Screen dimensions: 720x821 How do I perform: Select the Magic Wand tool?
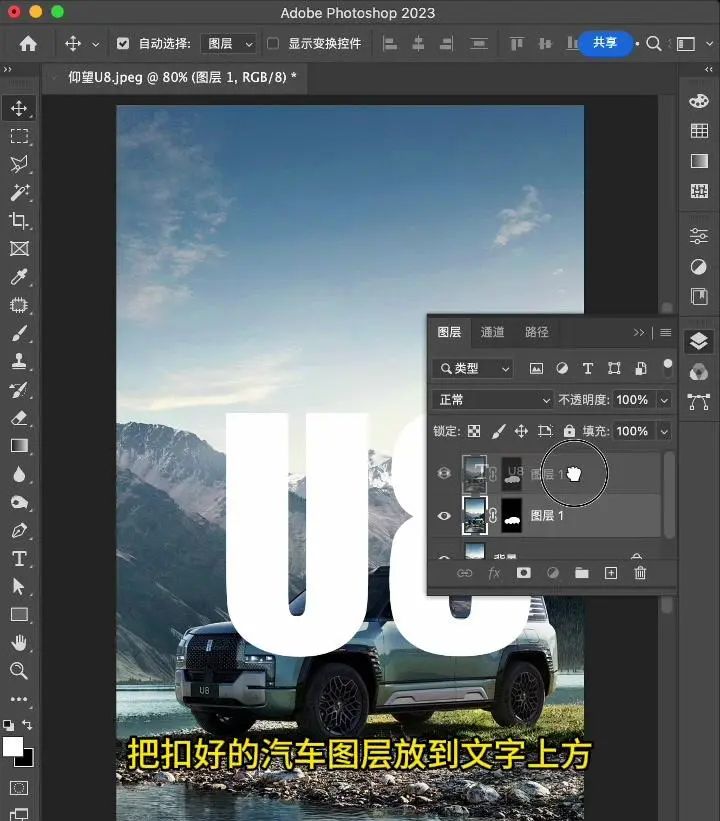click(x=19, y=192)
